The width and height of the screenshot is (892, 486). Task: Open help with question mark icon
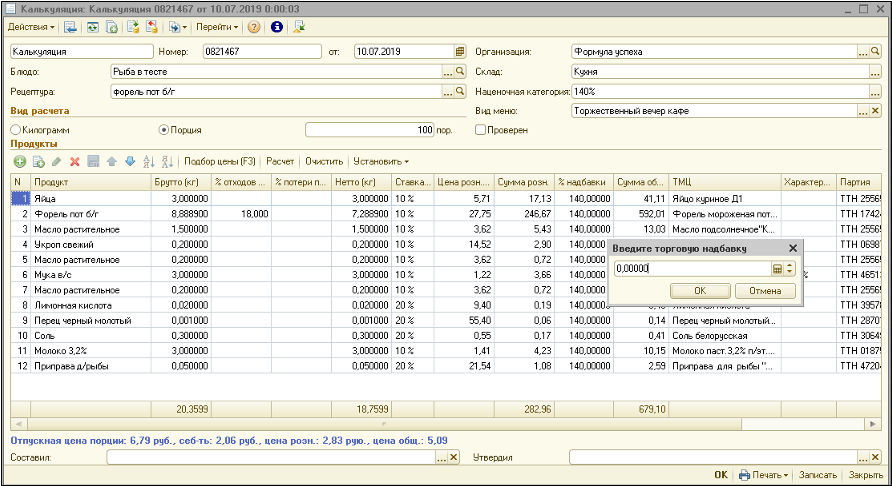point(254,26)
